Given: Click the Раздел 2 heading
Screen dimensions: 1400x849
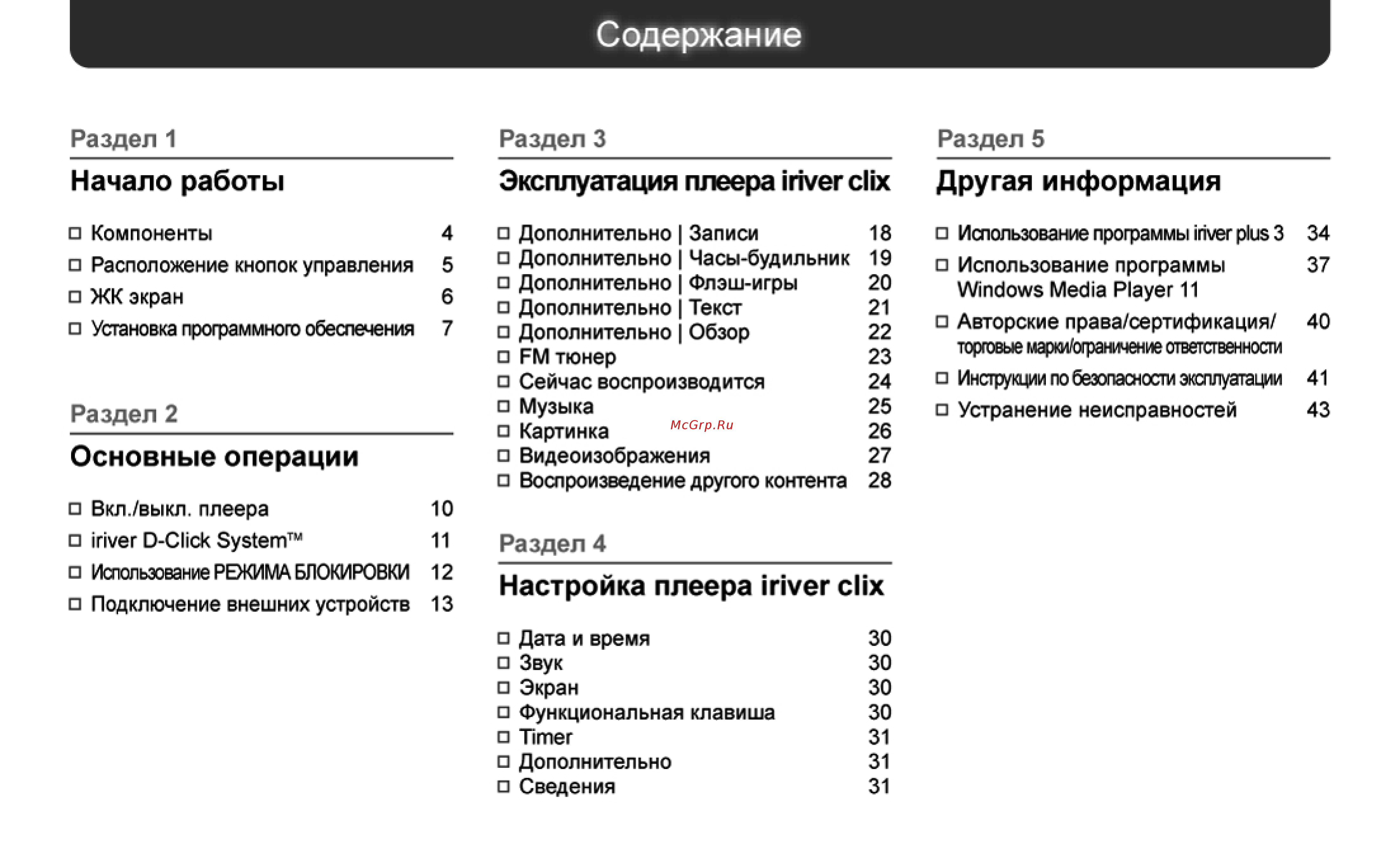Looking at the screenshot, I should click(x=124, y=414).
